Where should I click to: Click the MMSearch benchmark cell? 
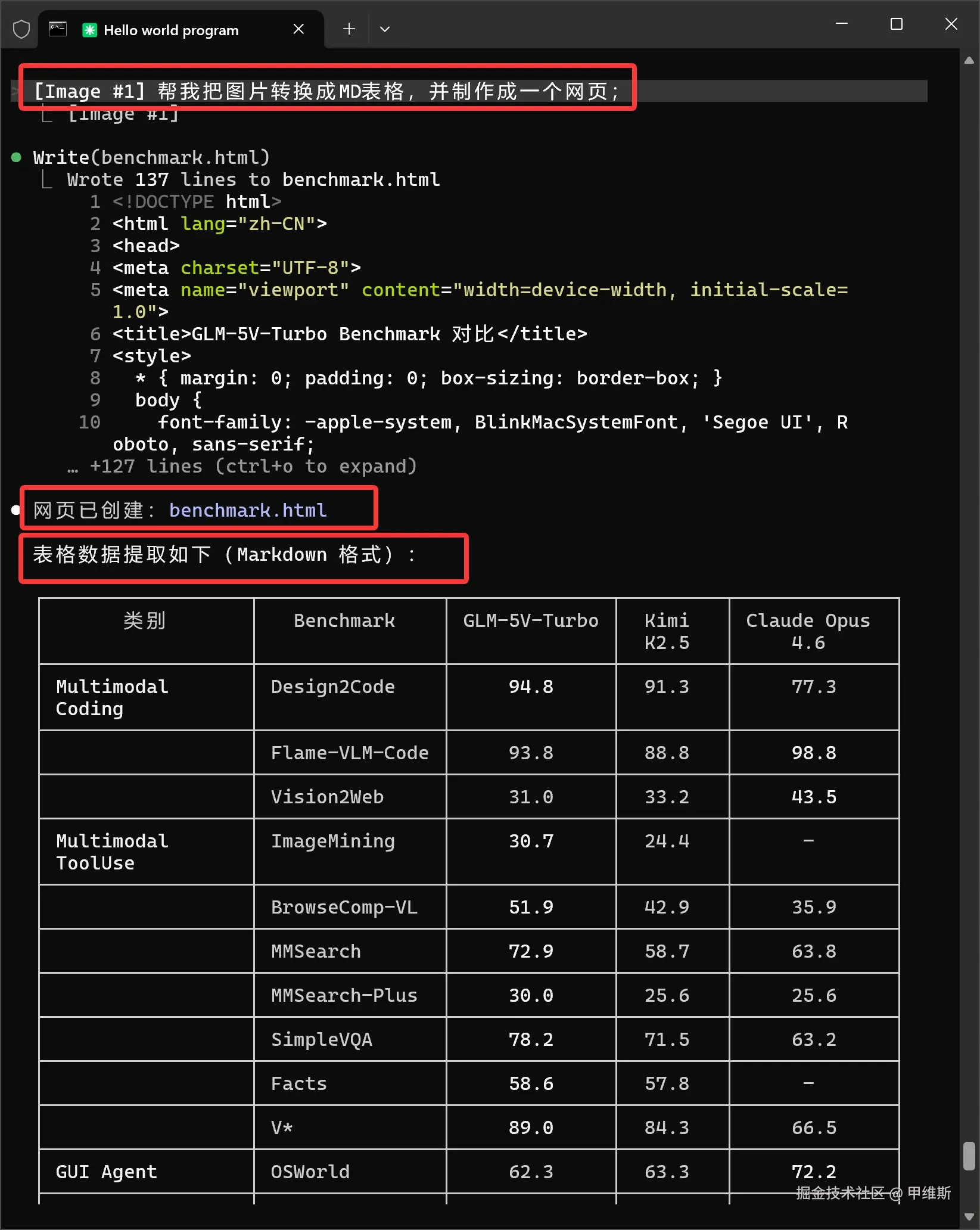(x=350, y=951)
